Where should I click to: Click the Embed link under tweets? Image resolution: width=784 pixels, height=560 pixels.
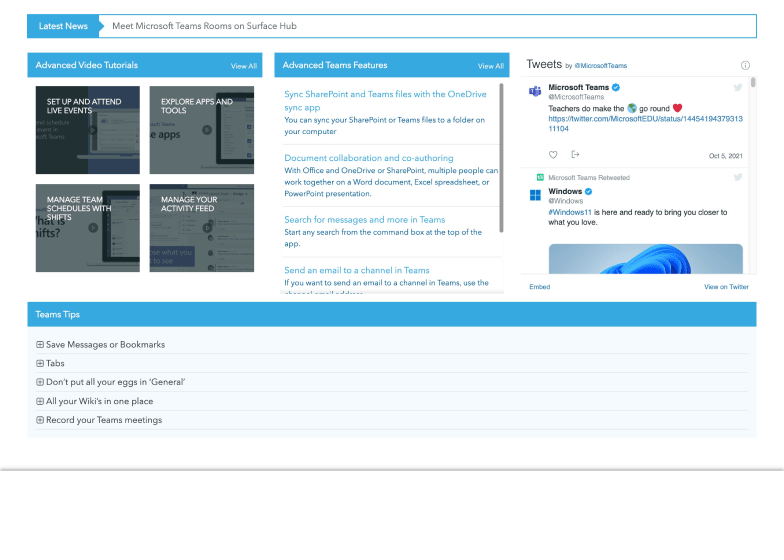coord(540,286)
